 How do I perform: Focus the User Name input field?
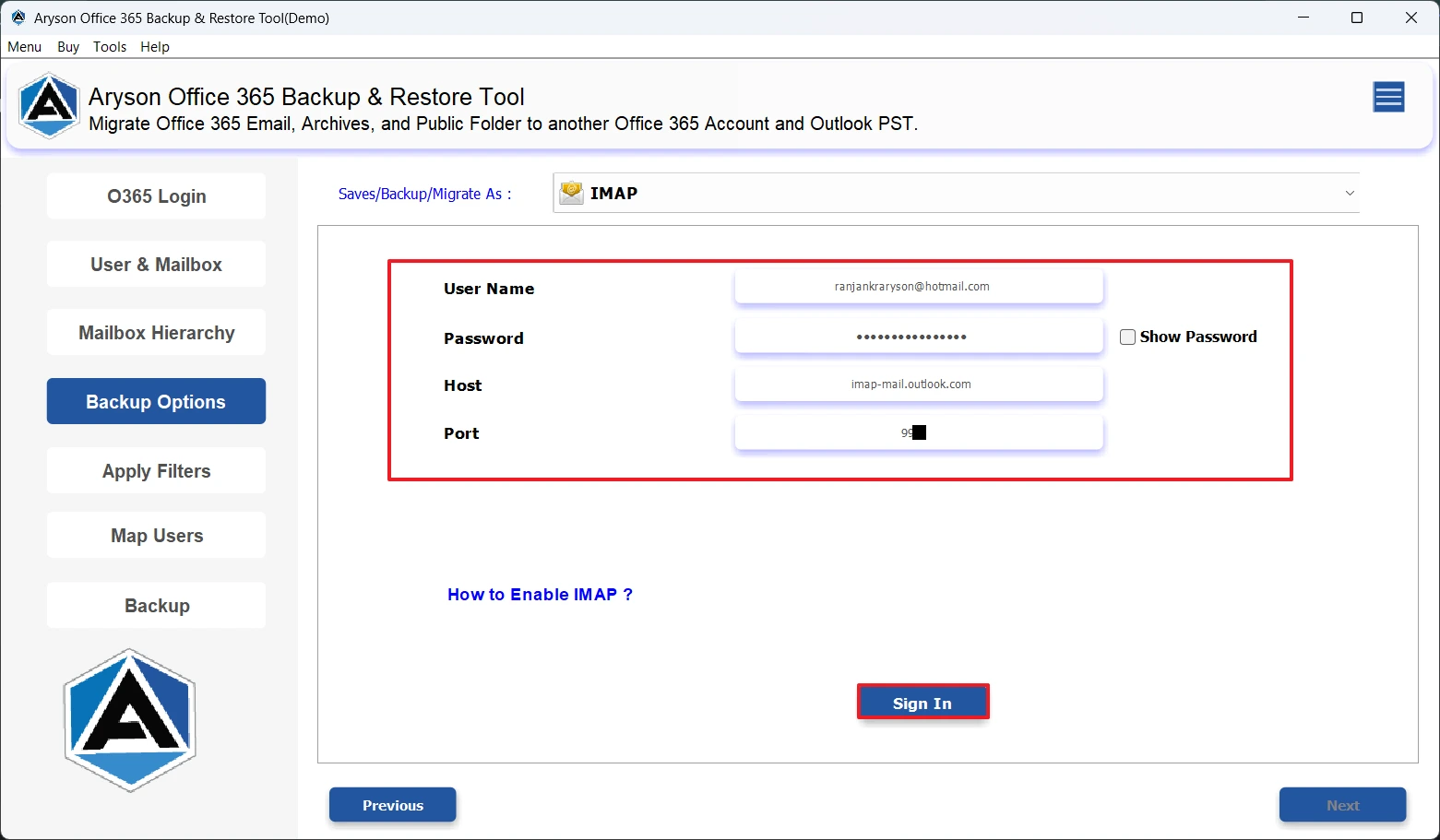pos(919,287)
